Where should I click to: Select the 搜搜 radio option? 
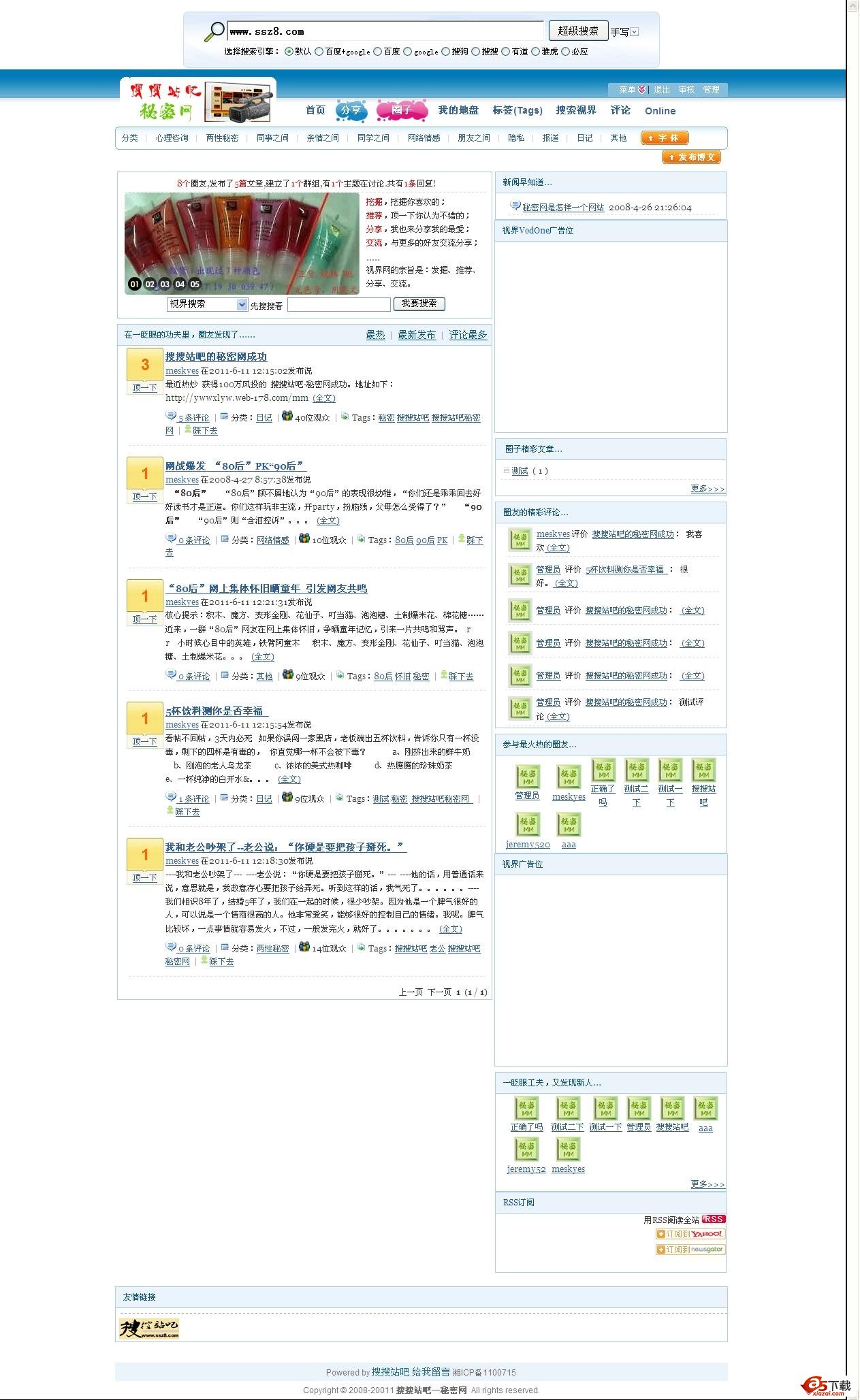pos(475,51)
